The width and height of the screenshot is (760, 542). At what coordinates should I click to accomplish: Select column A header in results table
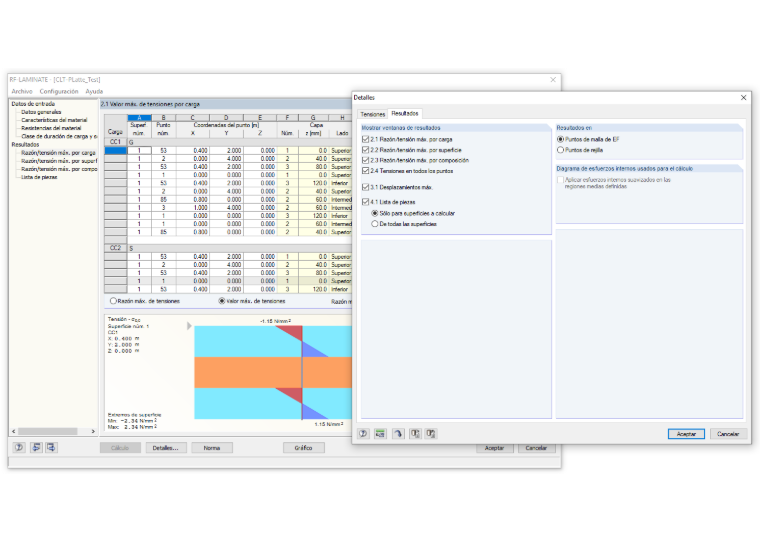point(139,117)
